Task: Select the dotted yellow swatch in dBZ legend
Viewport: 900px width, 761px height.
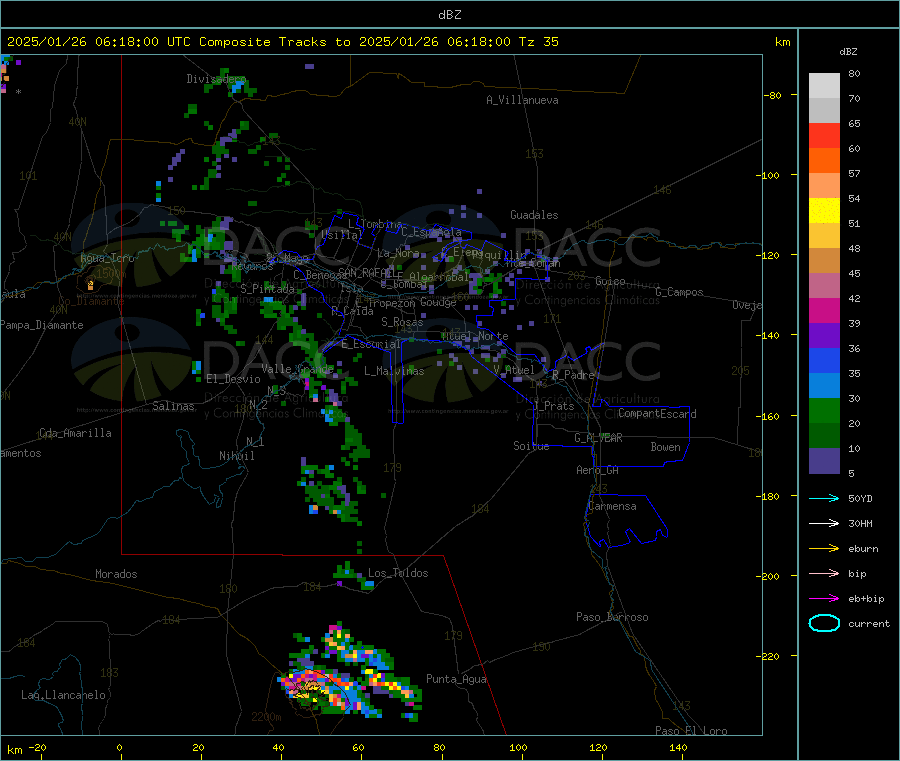Action: 824,211
